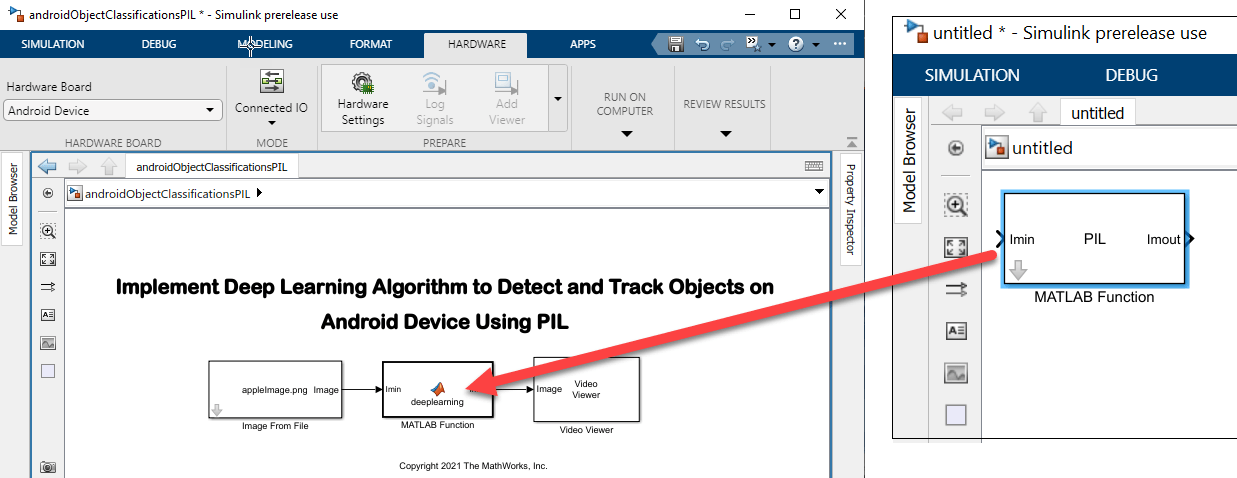Select the PIL MATLAB Function block

coord(1094,239)
